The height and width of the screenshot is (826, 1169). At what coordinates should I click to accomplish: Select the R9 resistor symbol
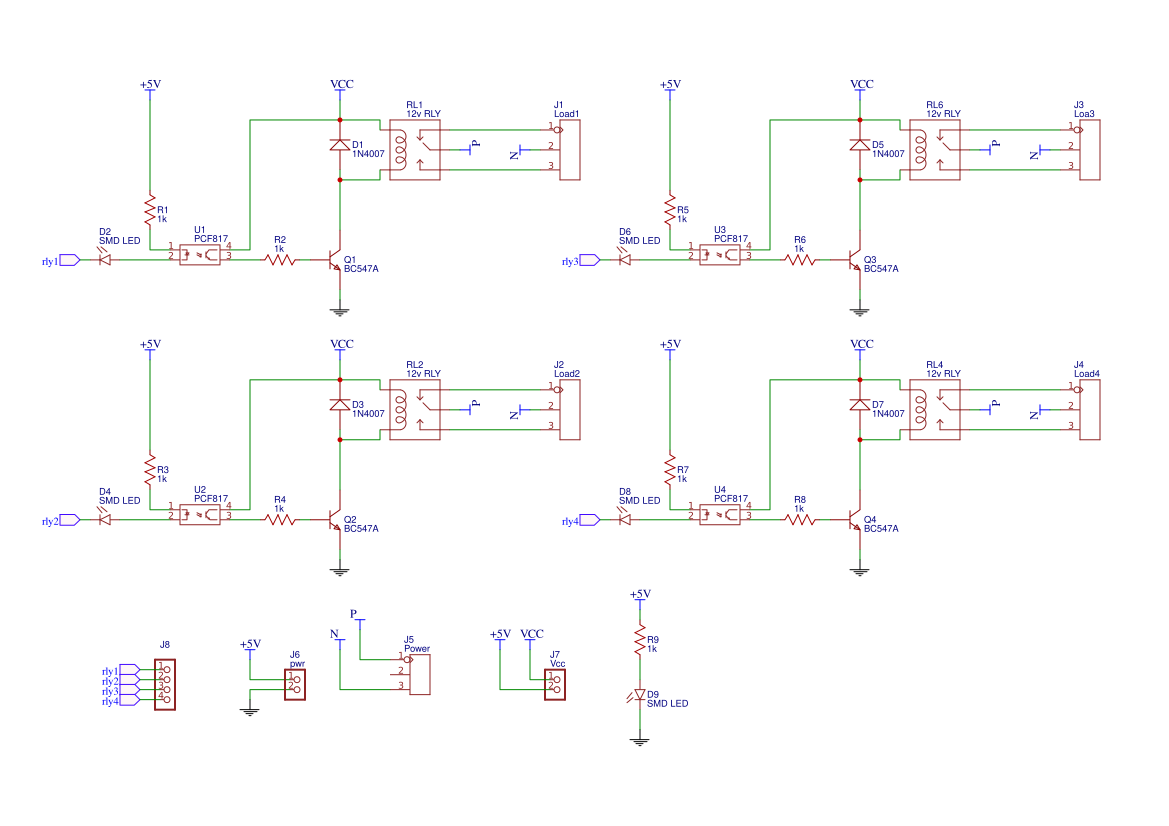[639, 640]
